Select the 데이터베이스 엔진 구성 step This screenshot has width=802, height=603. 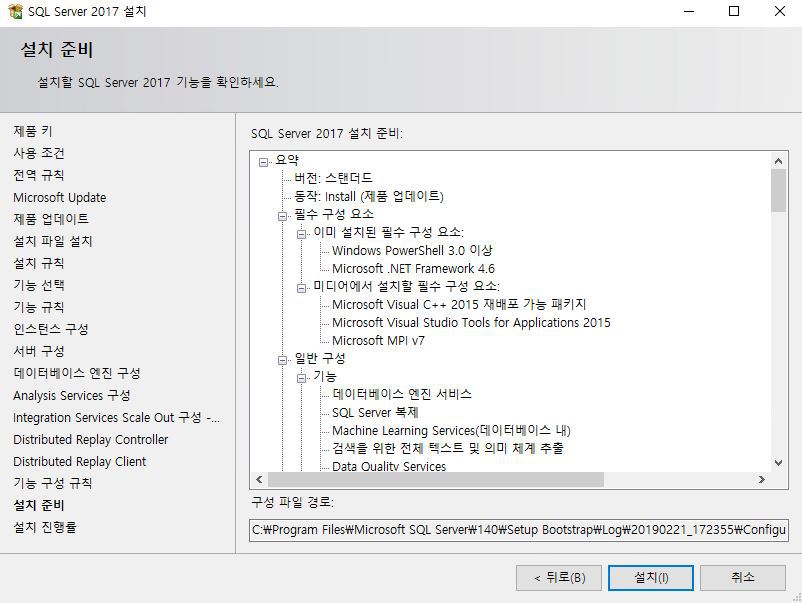pyautogui.click(x=77, y=373)
